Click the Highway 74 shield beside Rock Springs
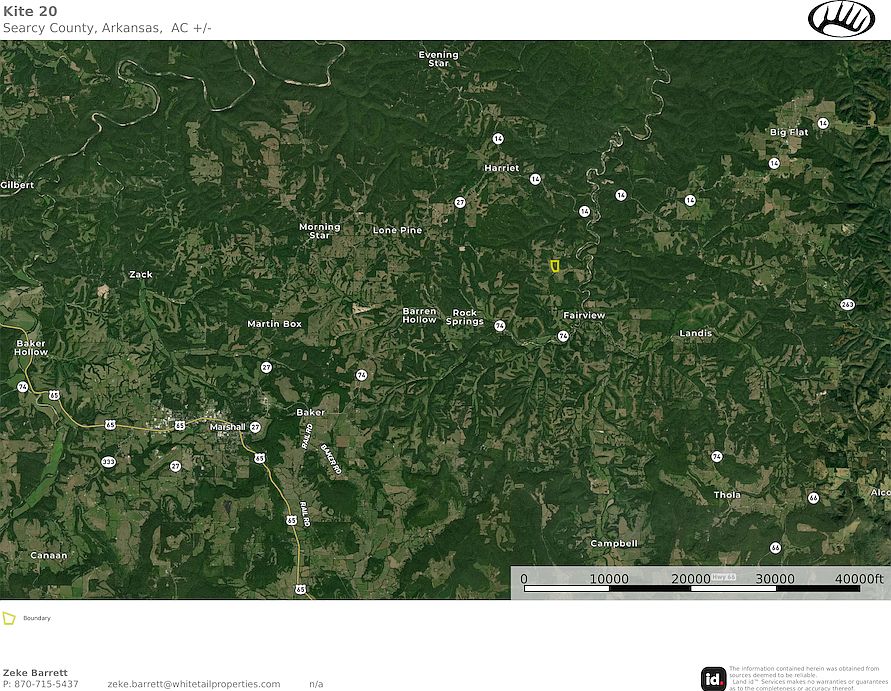 point(499,326)
